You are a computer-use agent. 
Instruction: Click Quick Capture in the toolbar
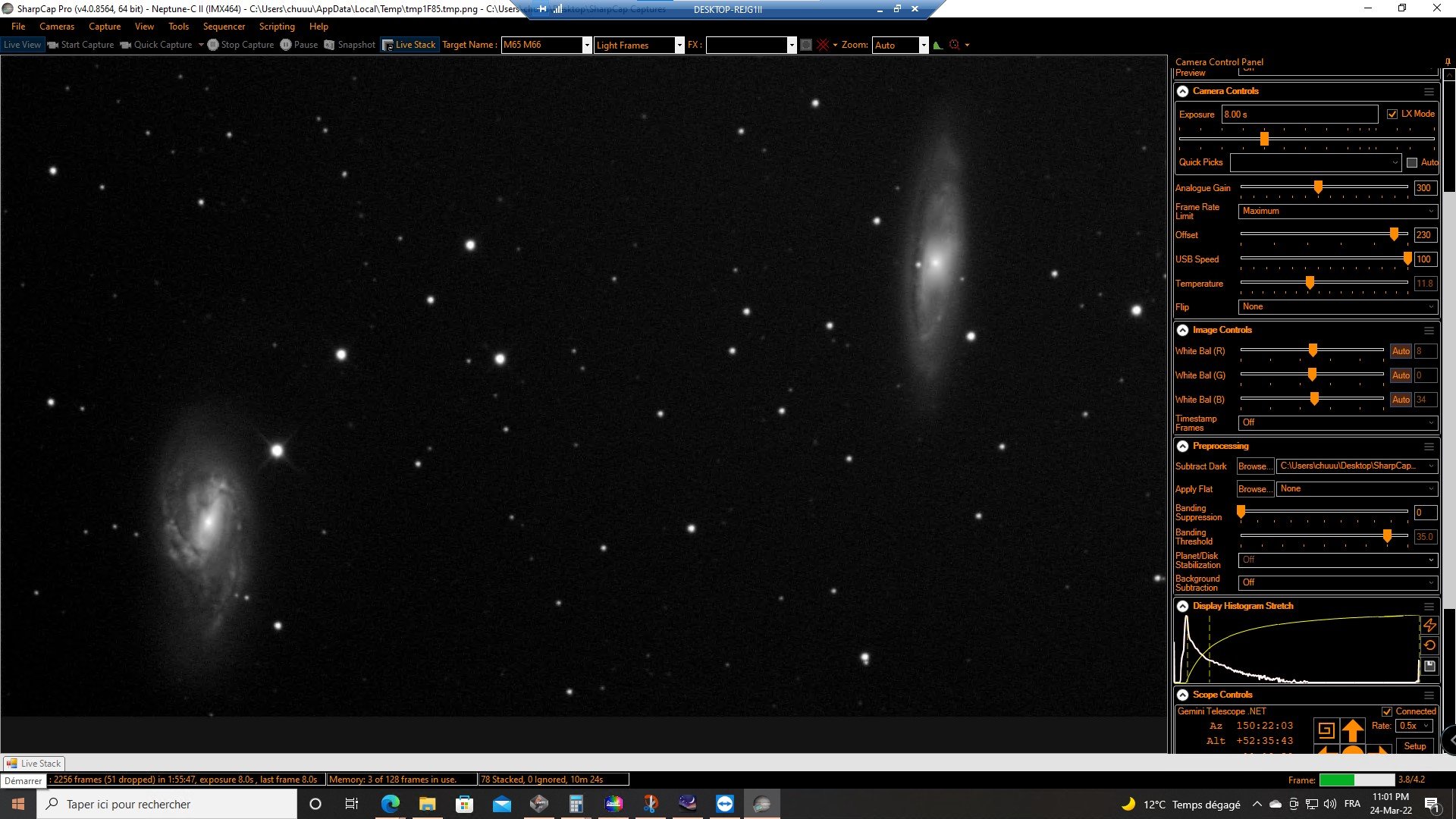156,45
